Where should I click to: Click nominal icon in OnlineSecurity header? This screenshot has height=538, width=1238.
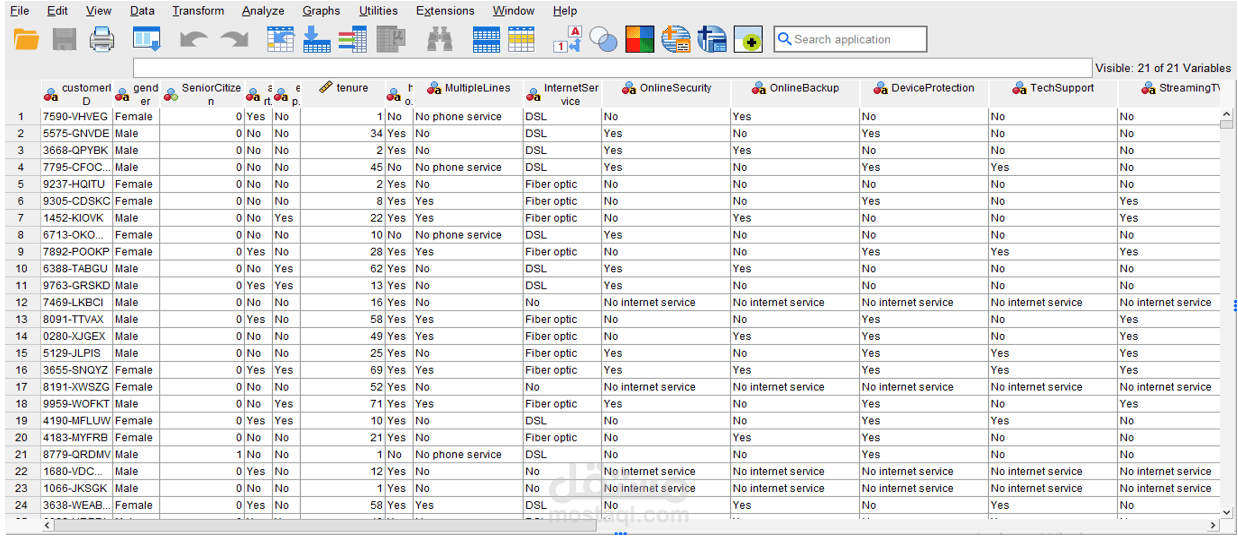[x=629, y=88]
